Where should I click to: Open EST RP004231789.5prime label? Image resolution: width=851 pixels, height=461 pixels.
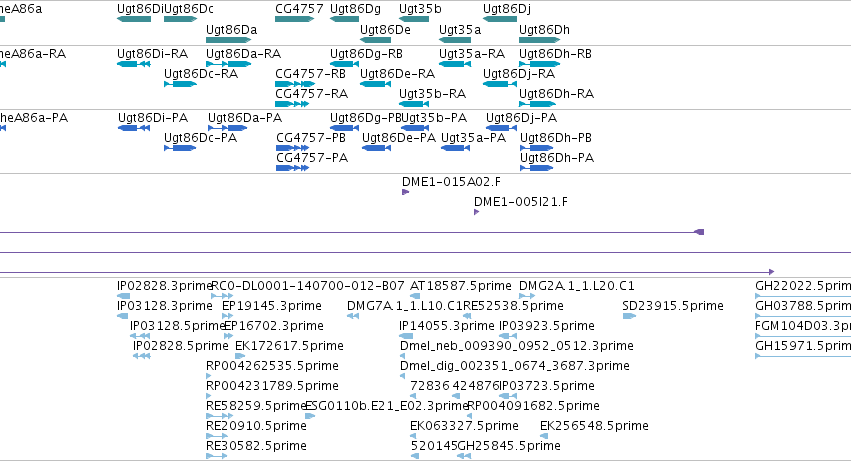(272, 386)
